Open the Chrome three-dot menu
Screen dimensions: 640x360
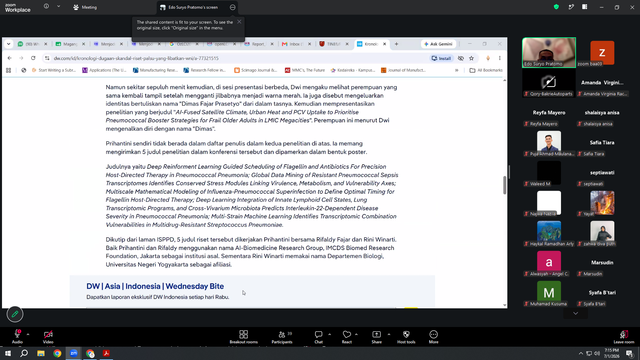point(500,58)
